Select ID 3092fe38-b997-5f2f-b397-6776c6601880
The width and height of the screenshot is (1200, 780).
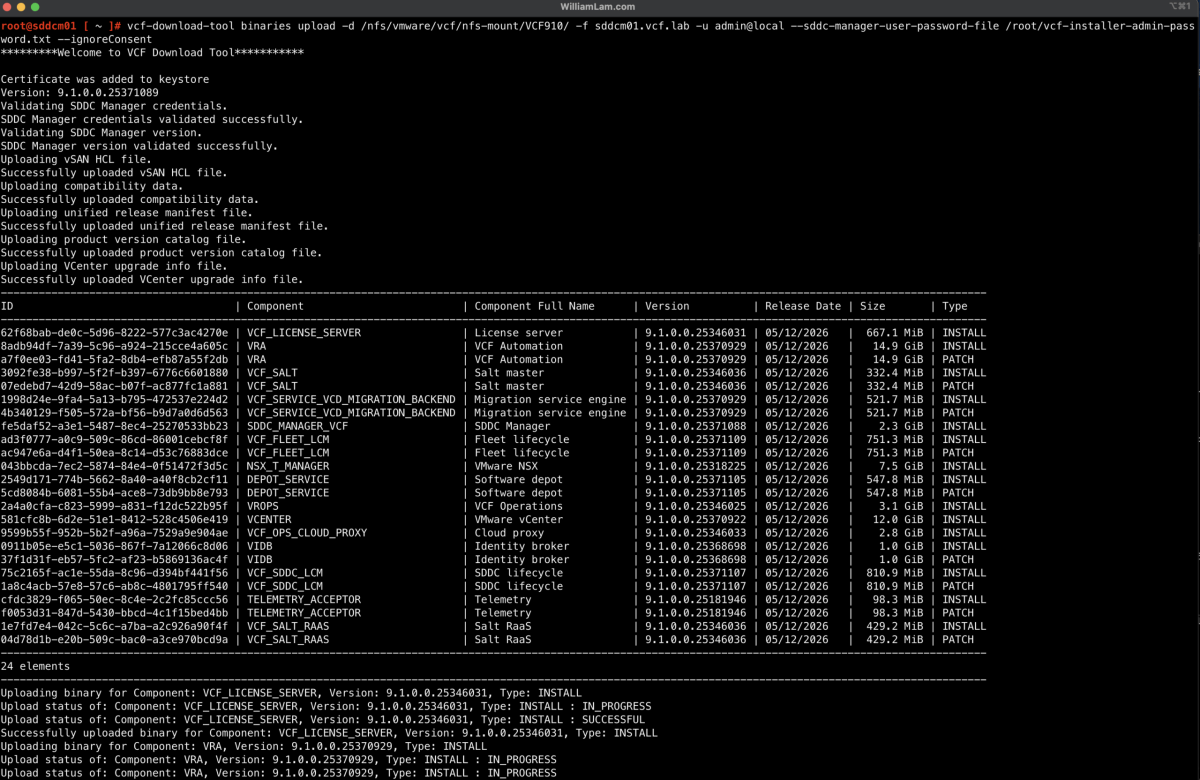point(114,372)
